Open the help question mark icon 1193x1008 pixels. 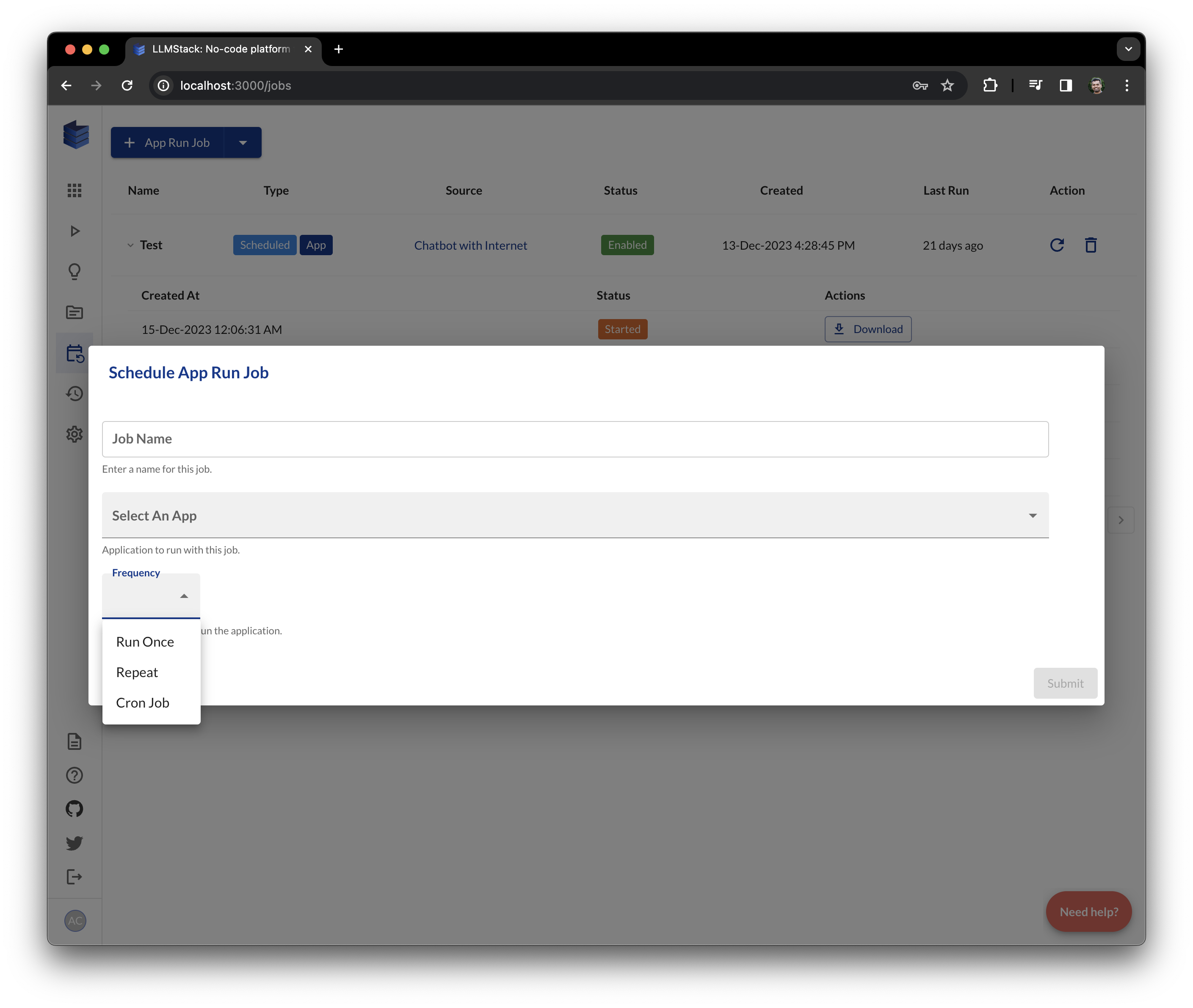tap(75, 775)
